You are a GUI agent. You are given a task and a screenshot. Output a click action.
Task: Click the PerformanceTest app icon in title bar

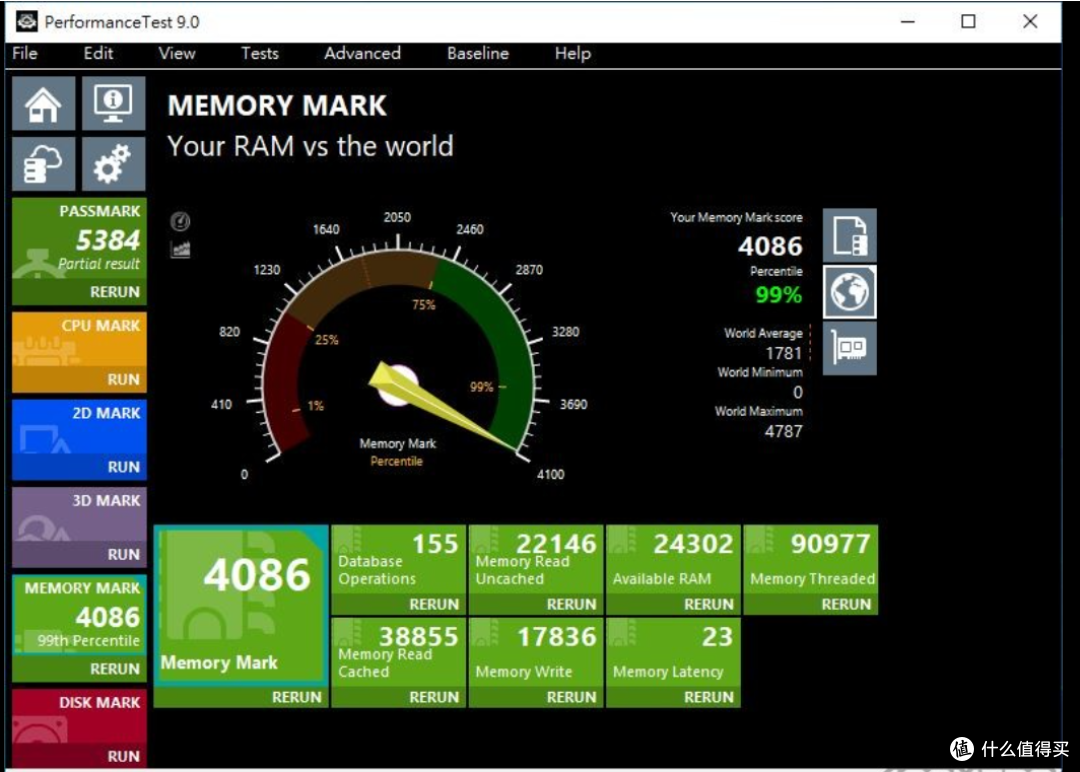coord(26,21)
